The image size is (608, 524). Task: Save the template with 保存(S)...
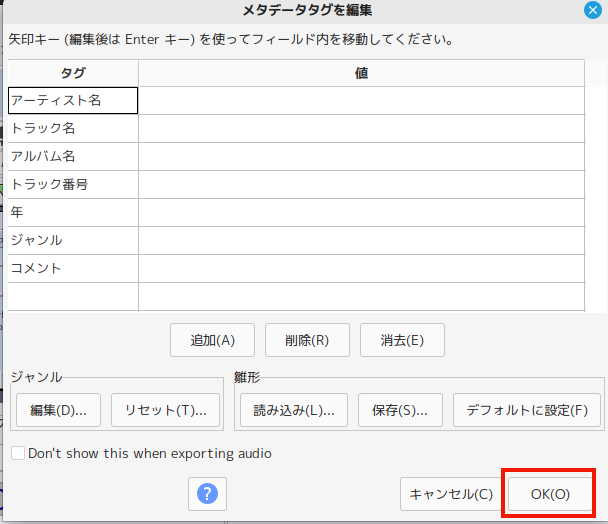click(x=400, y=409)
